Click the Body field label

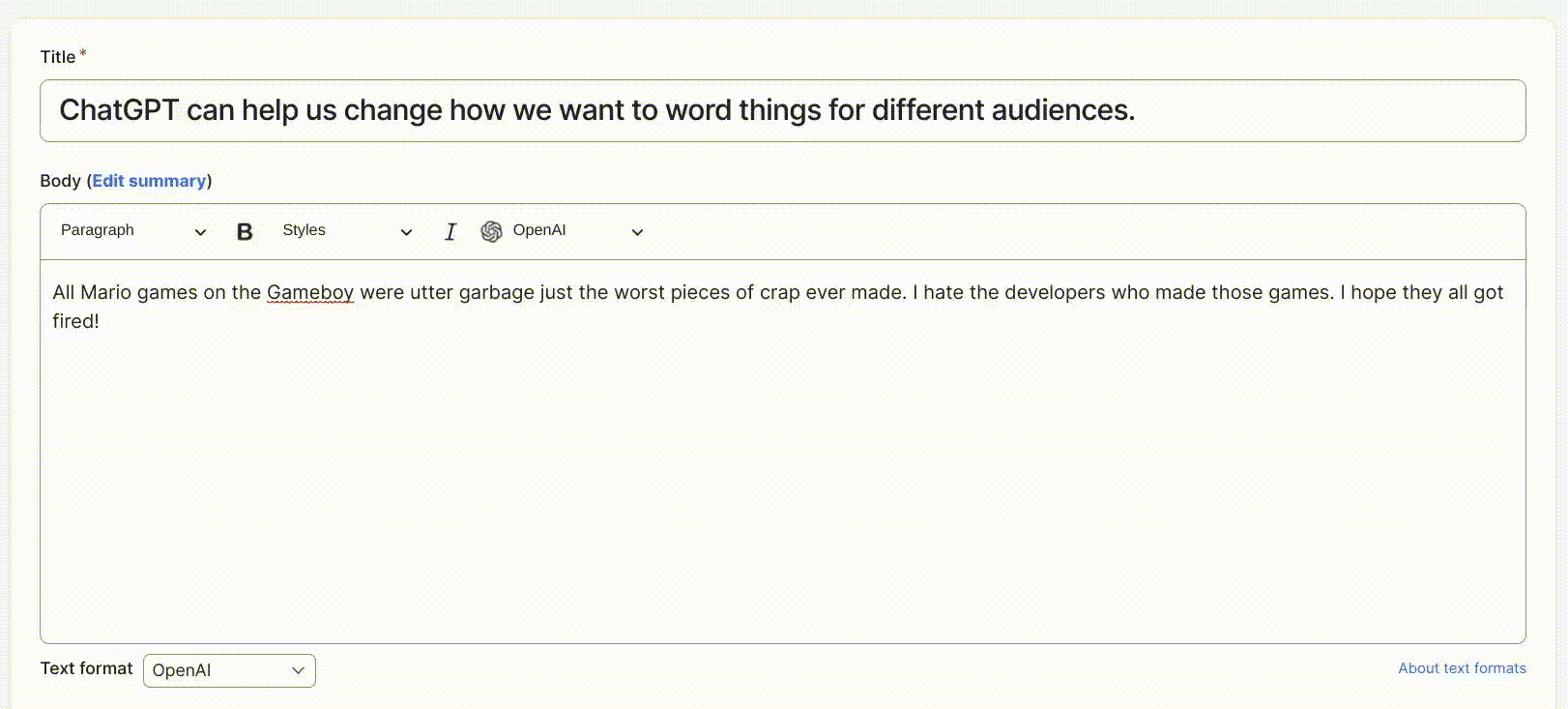point(60,181)
